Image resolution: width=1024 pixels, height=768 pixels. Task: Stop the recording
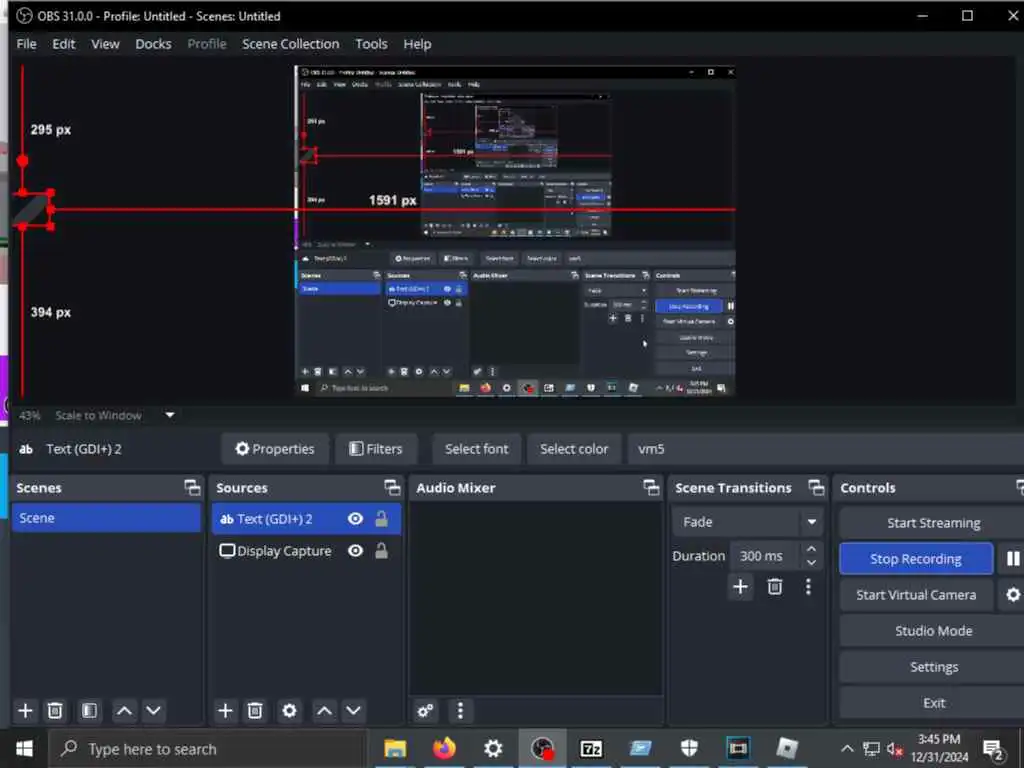[x=916, y=558]
